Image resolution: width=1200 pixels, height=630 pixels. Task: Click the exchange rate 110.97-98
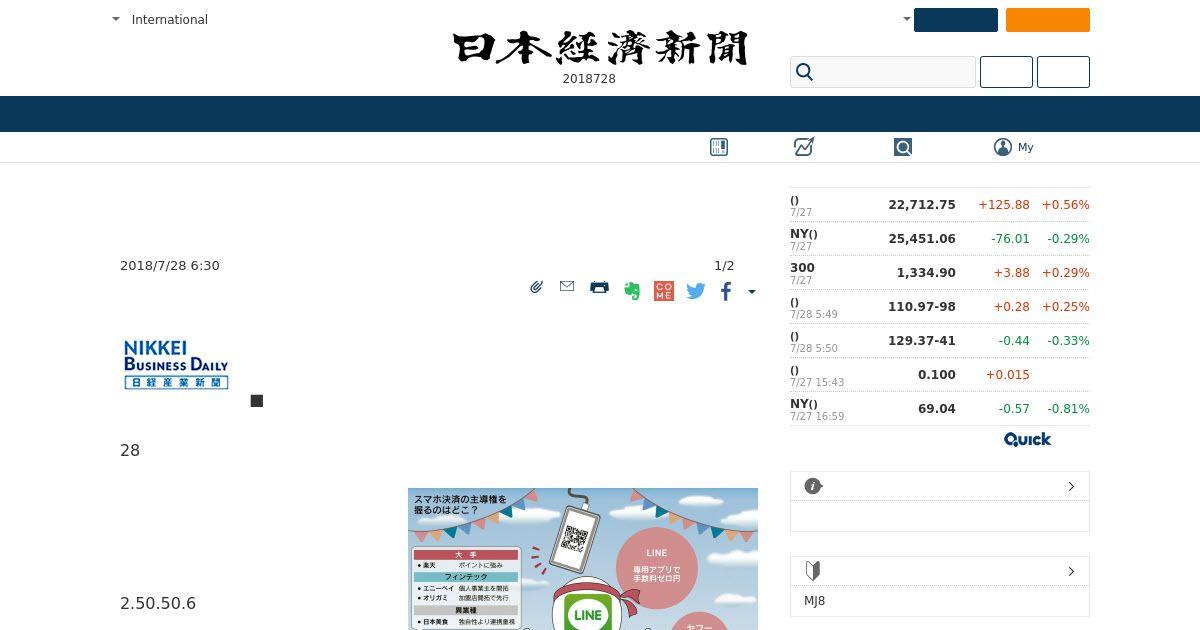922,306
